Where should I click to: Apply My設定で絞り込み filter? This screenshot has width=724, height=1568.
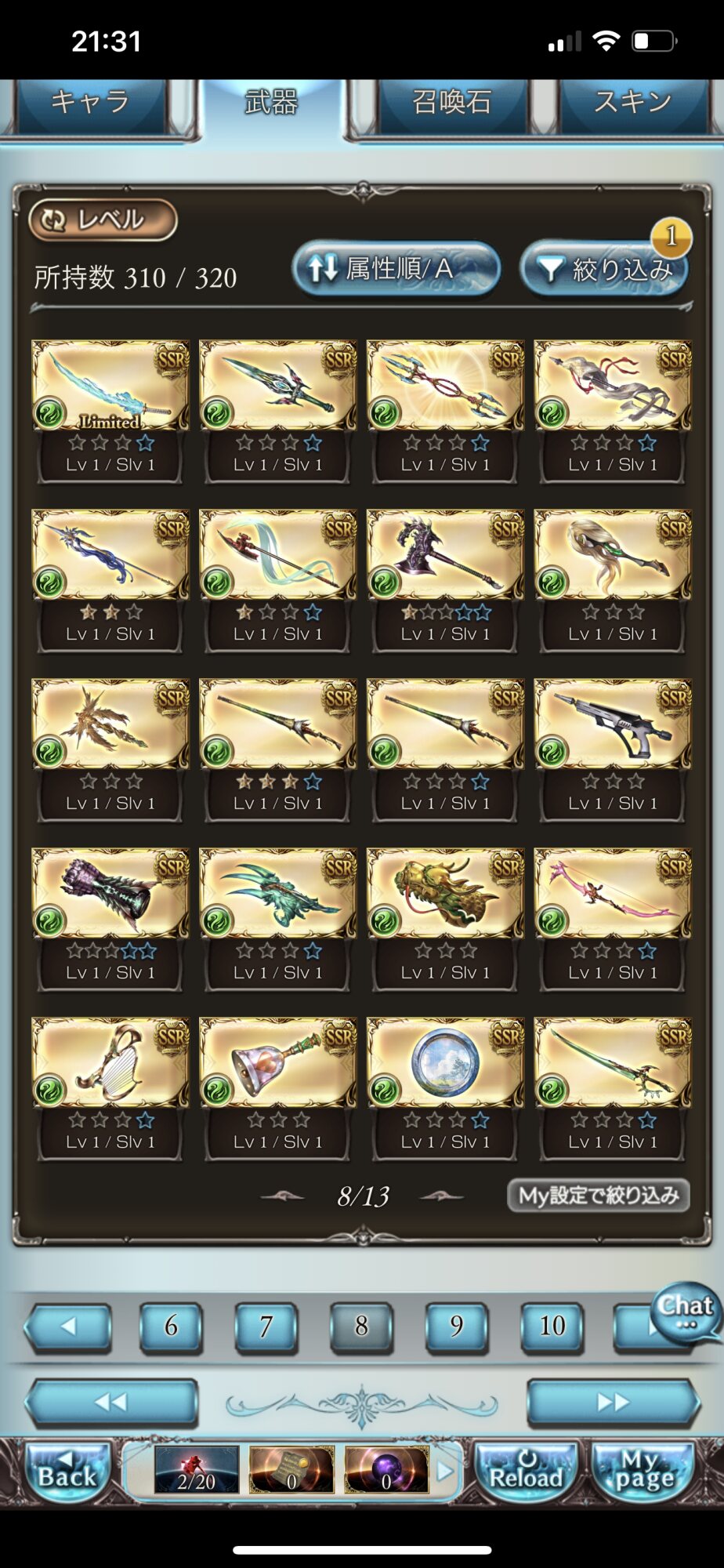click(x=599, y=1196)
